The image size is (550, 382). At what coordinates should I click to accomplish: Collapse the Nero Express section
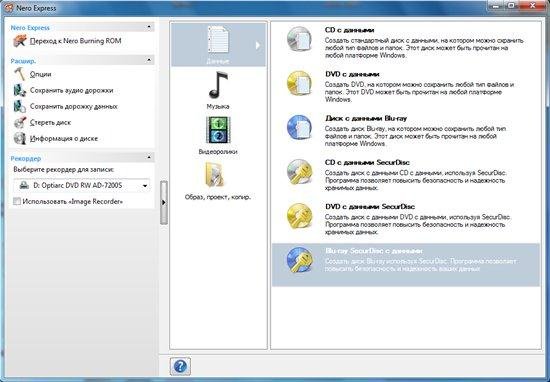[149, 27]
